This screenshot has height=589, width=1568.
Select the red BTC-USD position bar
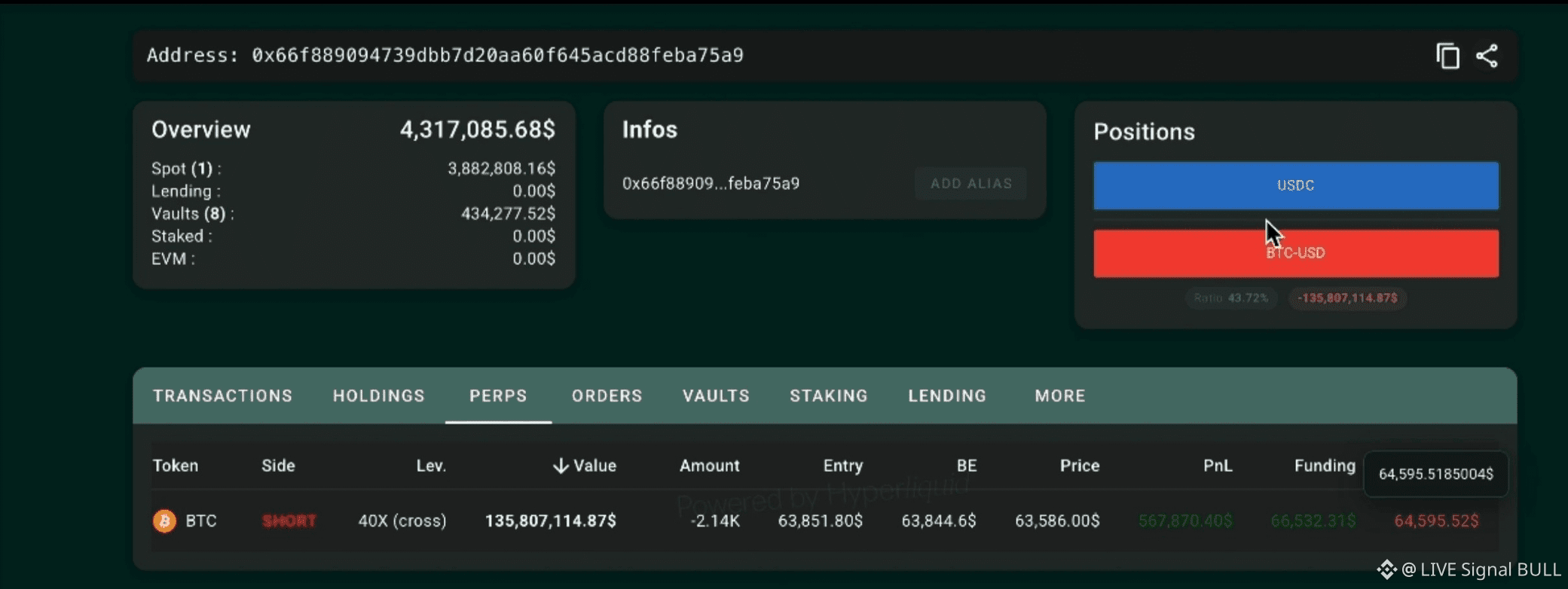[x=1296, y=253]
